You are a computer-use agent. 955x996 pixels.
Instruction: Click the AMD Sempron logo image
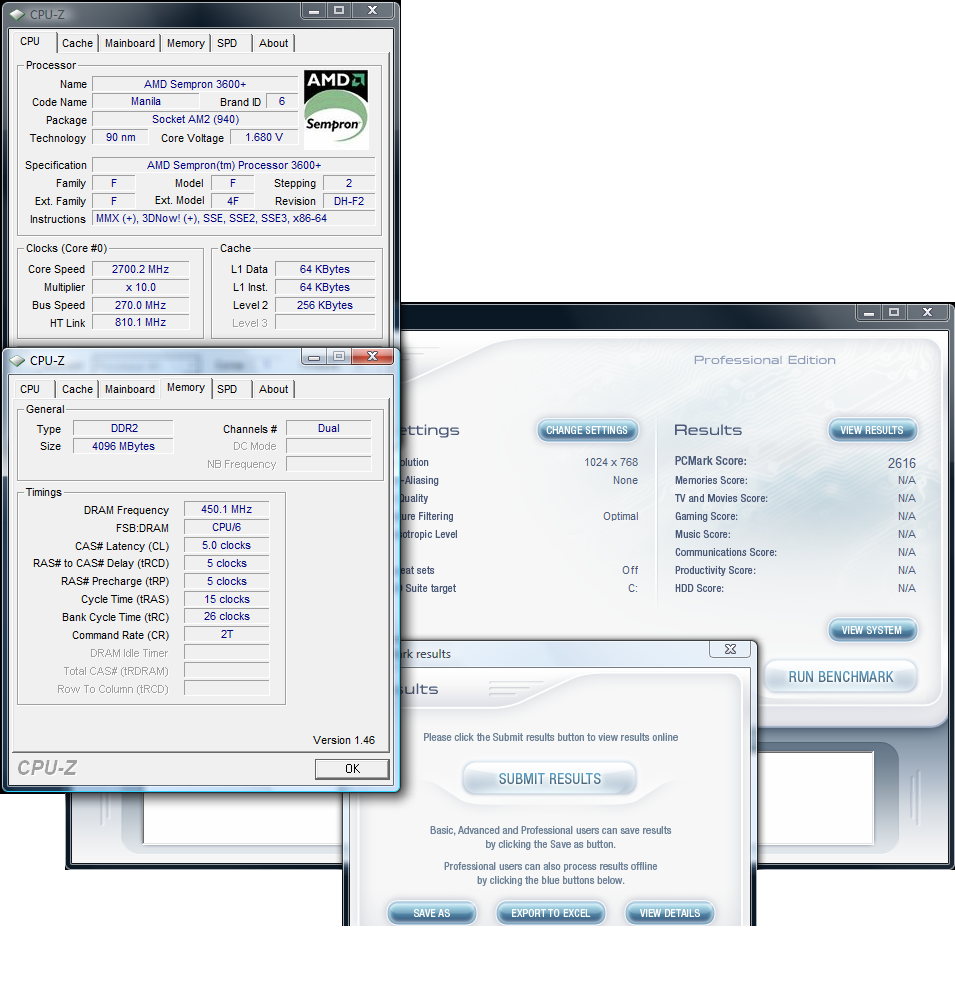(x=336, y=109)
